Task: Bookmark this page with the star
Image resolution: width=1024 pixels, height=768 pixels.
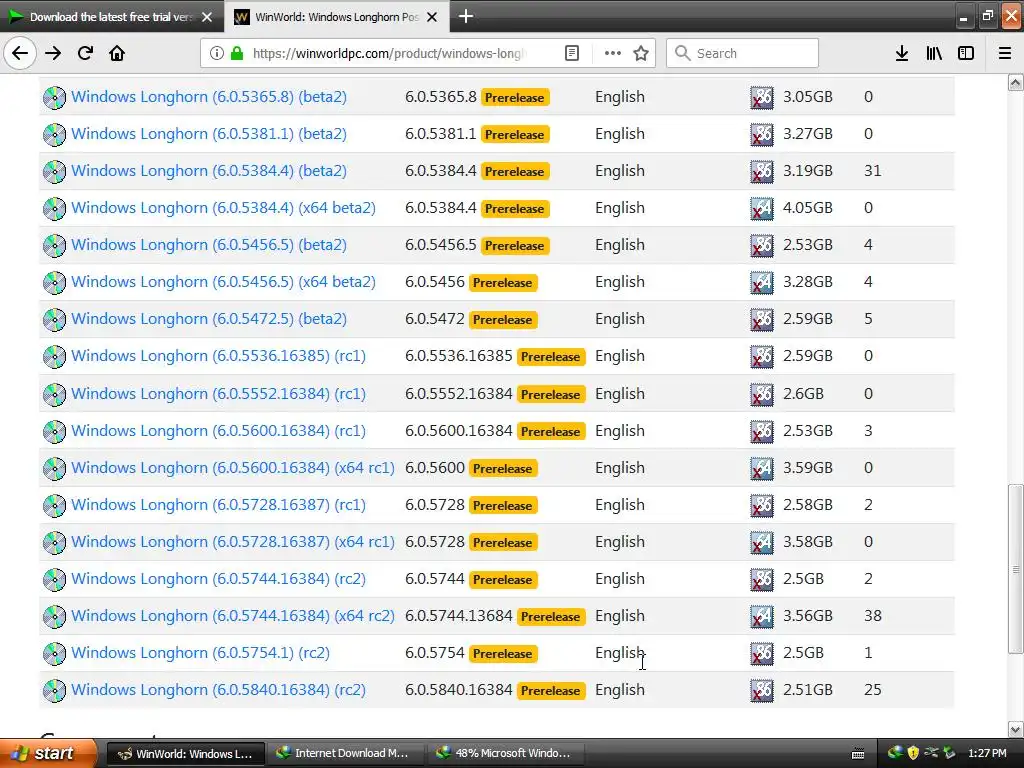Action: pyautogui.click(x=641, y=53)
